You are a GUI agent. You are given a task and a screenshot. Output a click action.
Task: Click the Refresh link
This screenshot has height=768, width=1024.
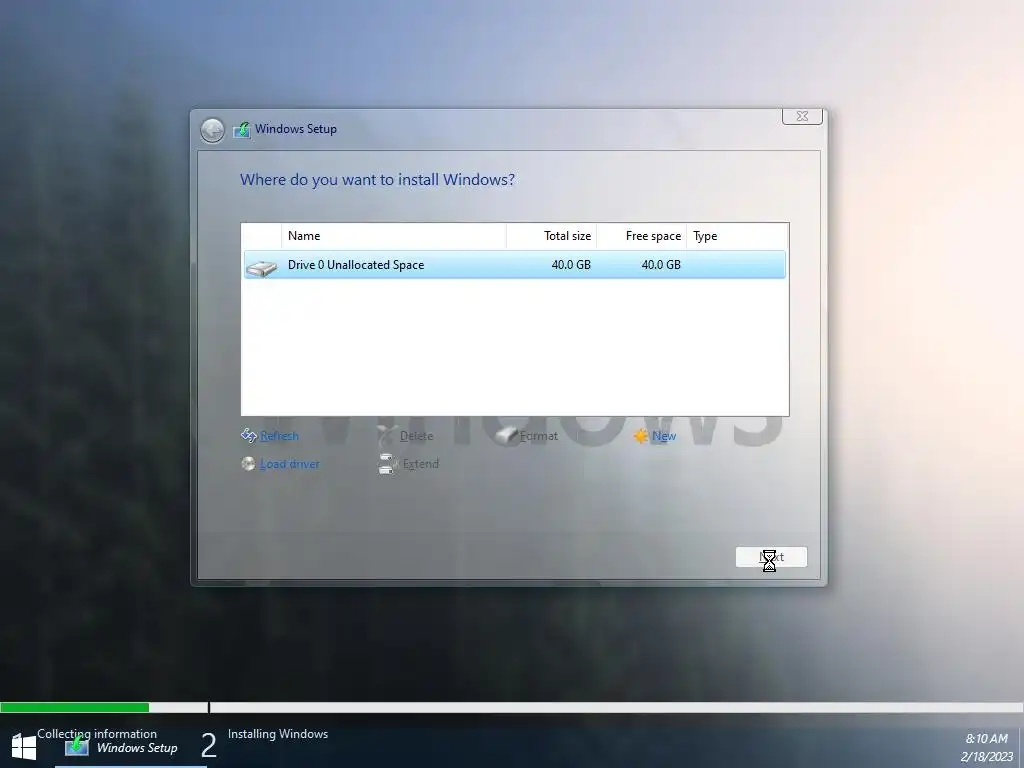coord(280,436)
